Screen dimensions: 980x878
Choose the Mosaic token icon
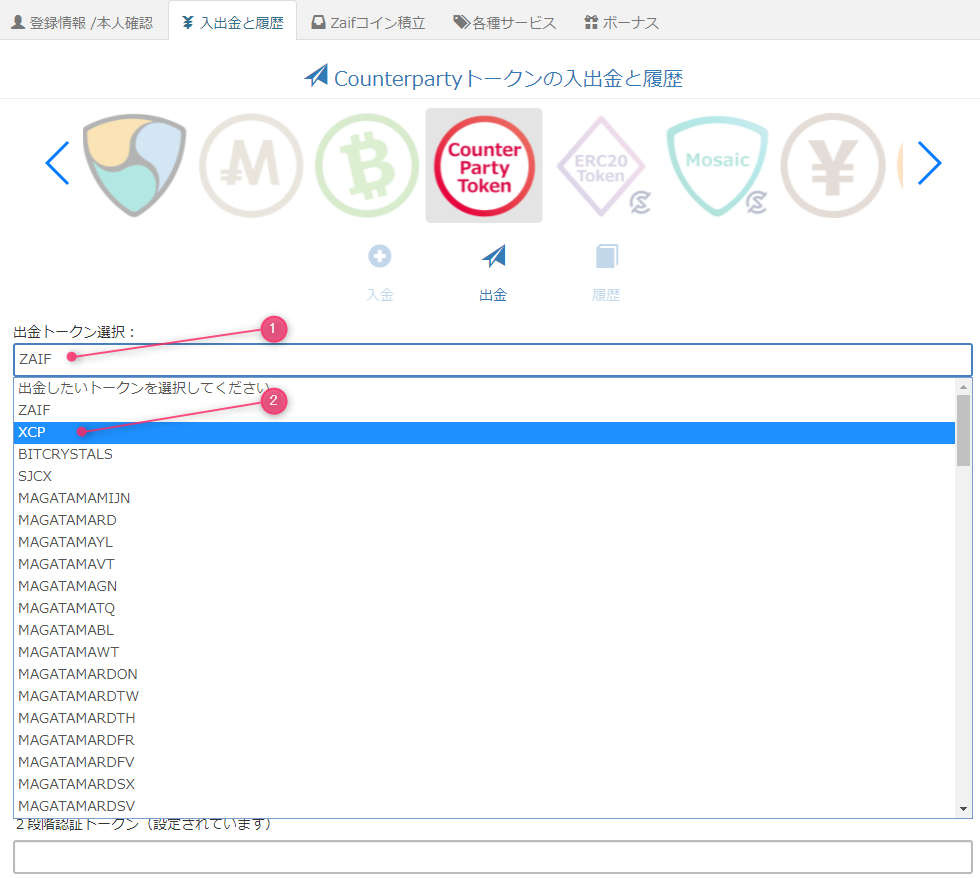click(717, 165)
